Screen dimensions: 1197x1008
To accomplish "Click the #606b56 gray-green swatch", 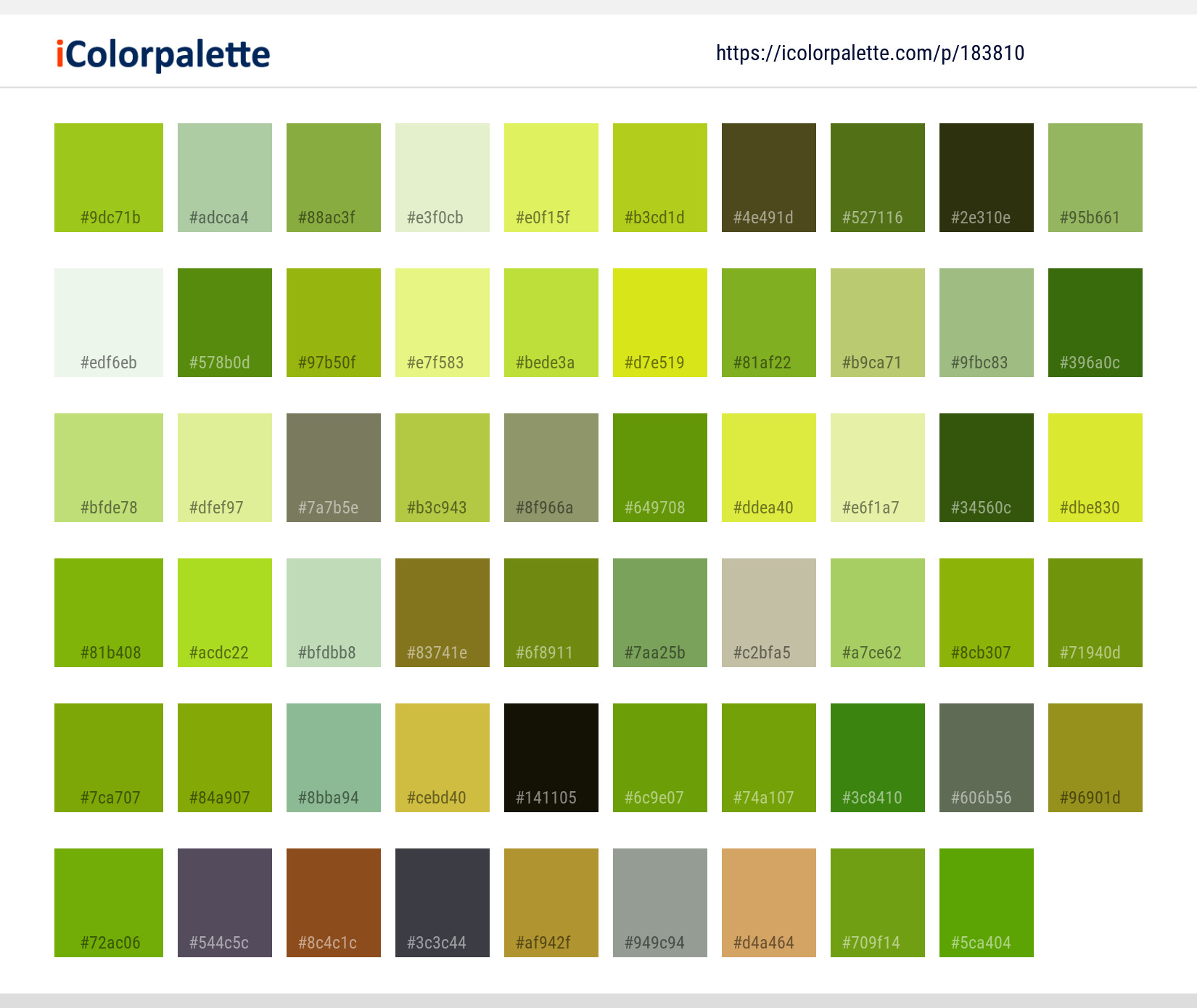I will point(987,758).
